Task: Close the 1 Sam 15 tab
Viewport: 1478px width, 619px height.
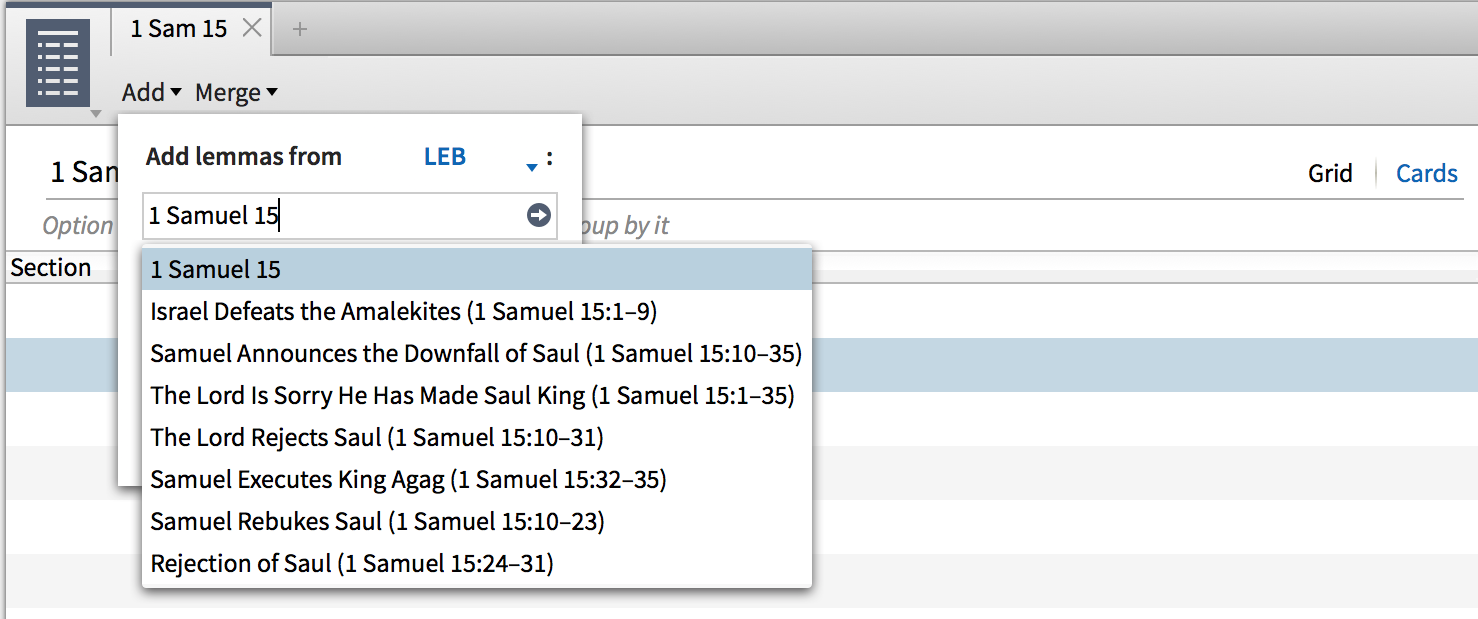Action: 252,28
